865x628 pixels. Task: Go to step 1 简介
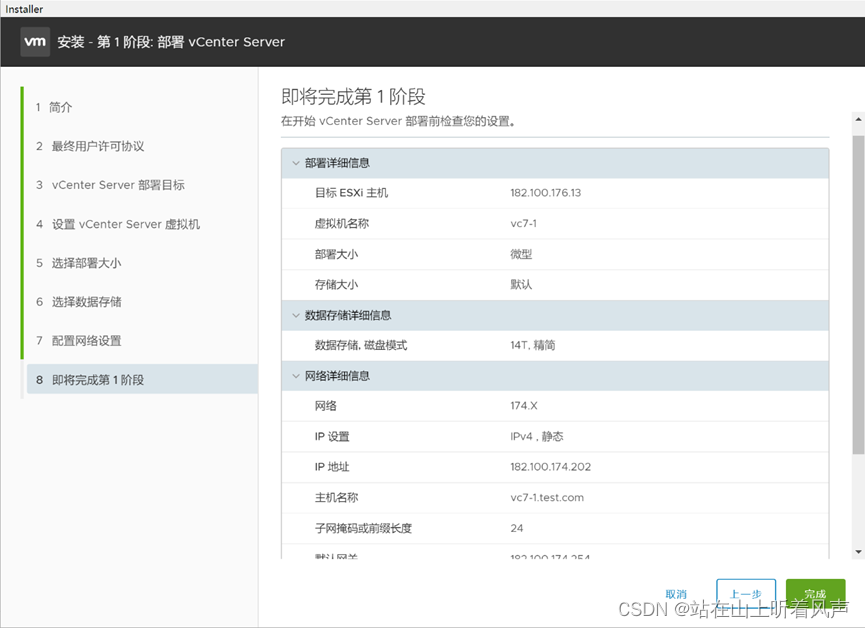(54, 107)
